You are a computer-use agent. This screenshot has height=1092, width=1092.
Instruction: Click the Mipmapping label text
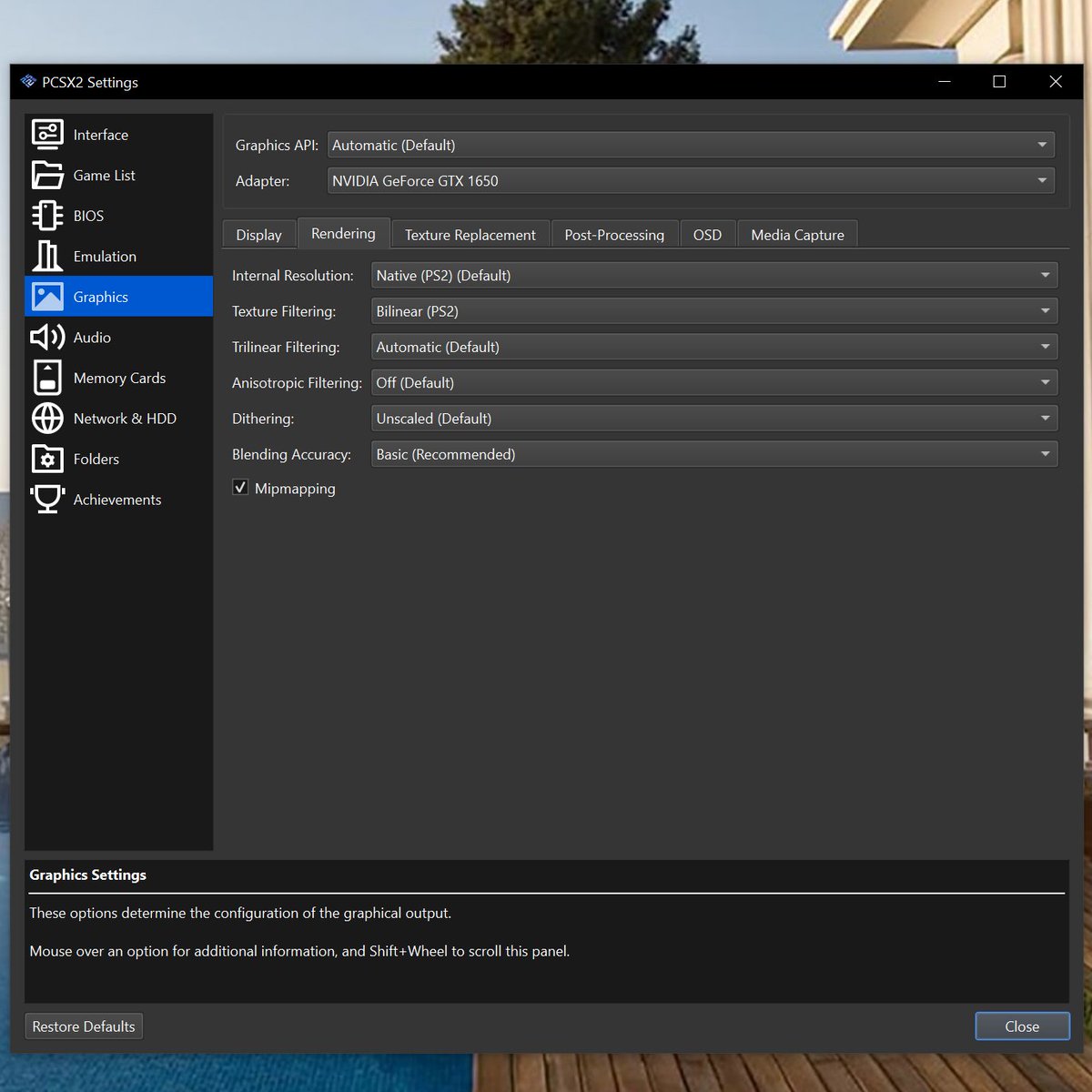tap(295, 489)
